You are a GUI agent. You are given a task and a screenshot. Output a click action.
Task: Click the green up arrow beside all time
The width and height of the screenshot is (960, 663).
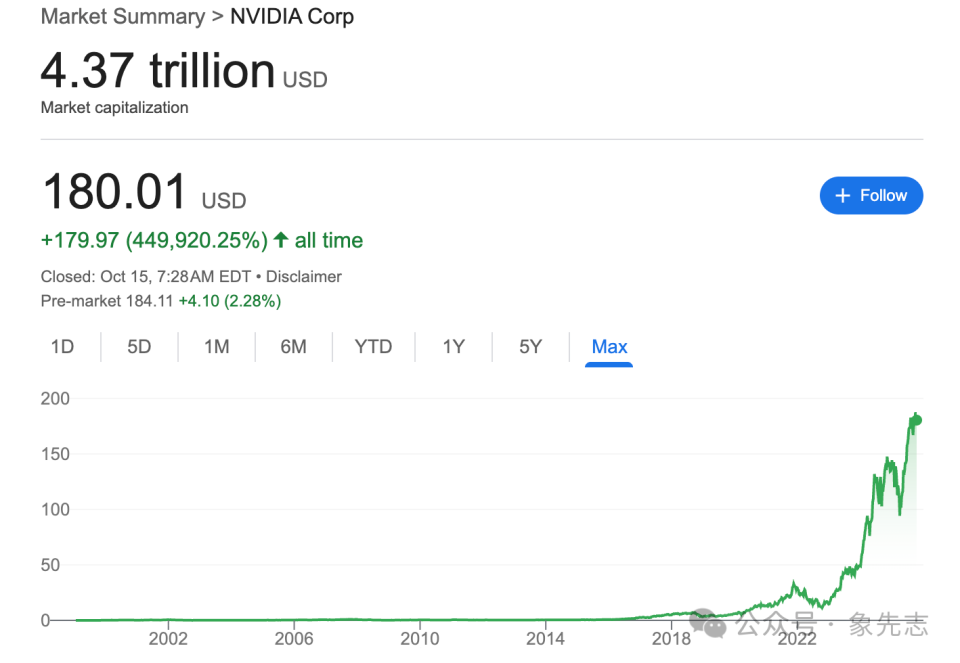(281, 241)
